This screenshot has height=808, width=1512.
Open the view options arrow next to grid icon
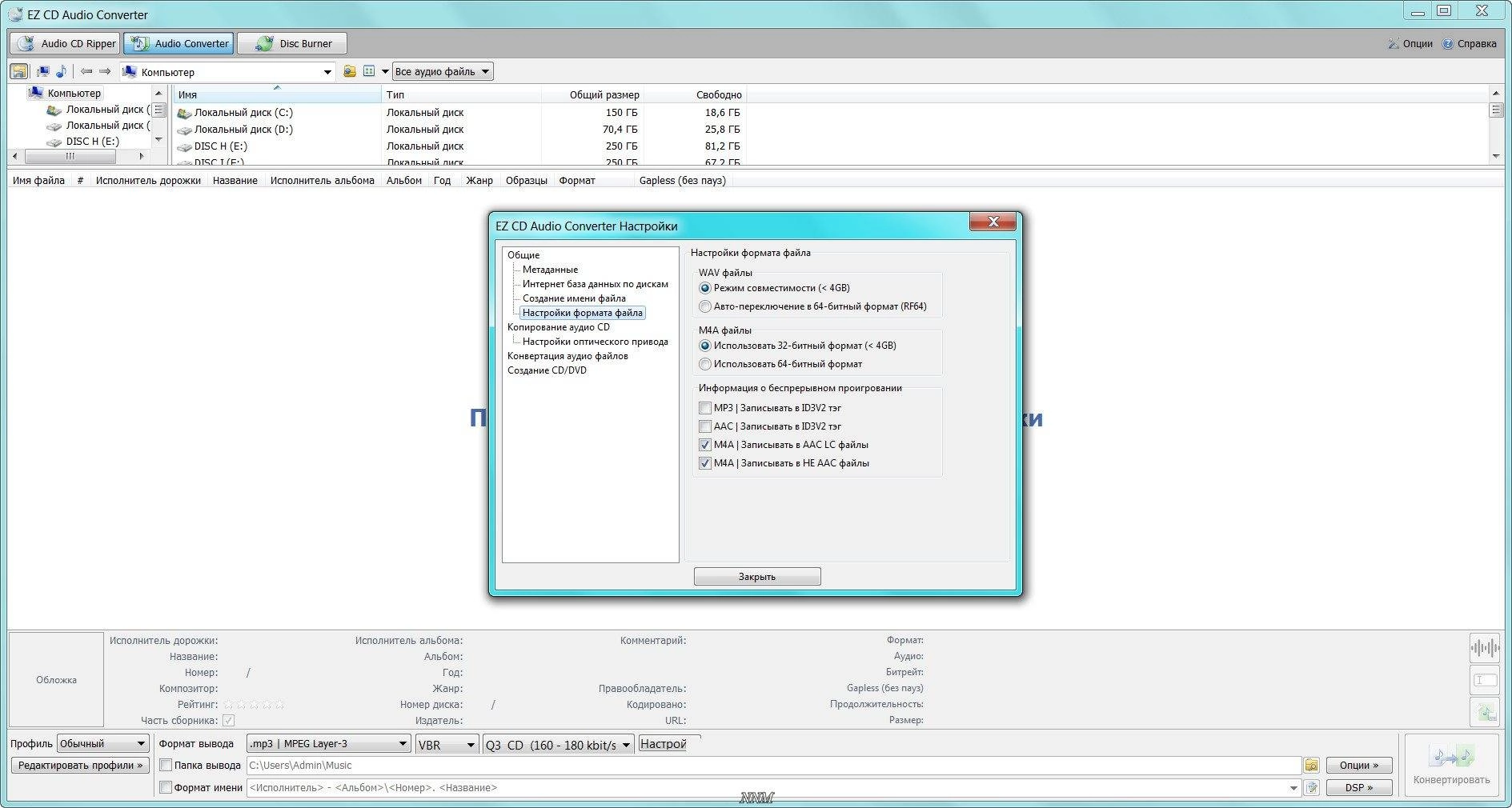click(x=385, y=71)
